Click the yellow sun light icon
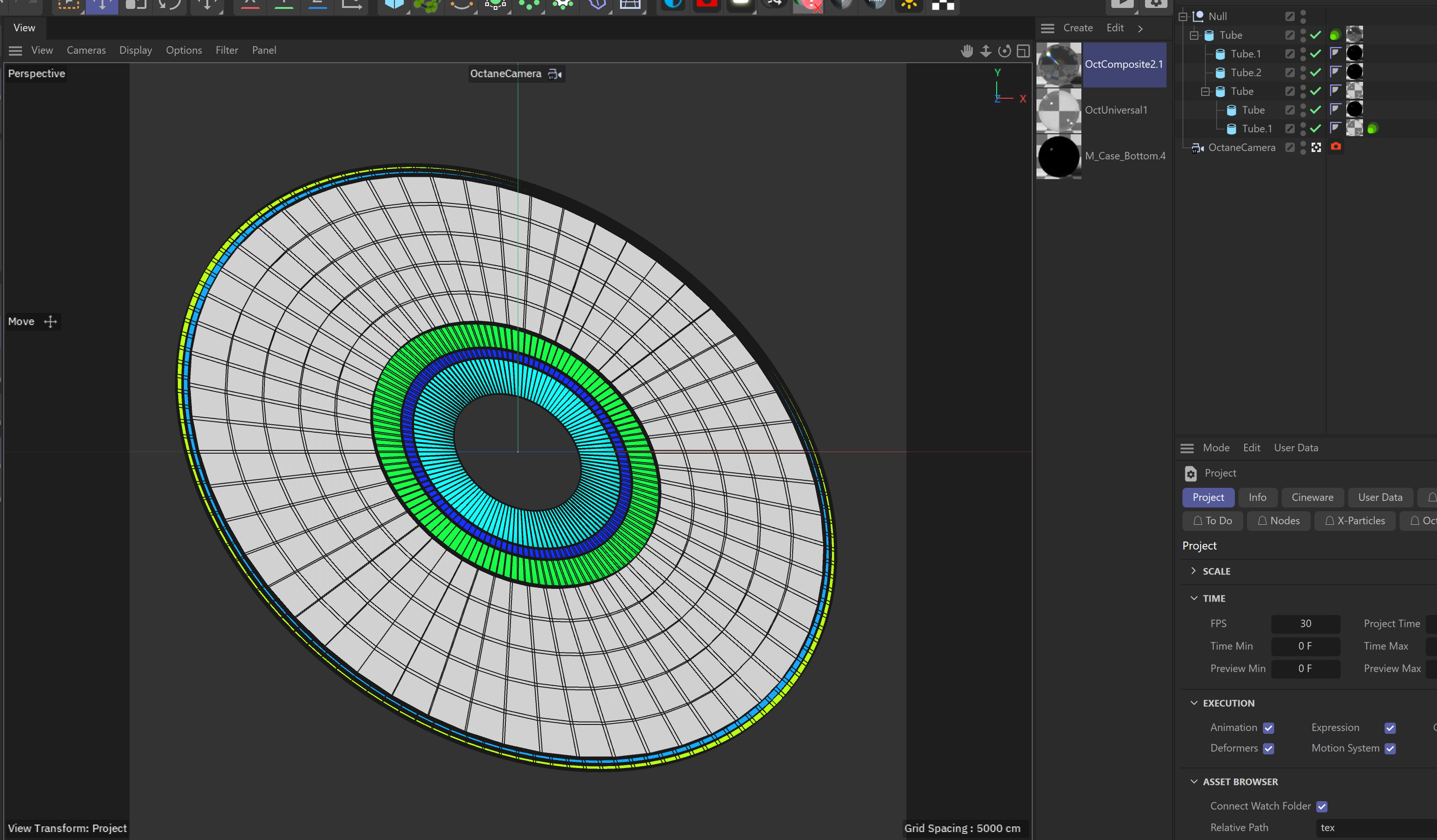The width and height of the screenshot is (1437, 840). (x=909, y=5)
